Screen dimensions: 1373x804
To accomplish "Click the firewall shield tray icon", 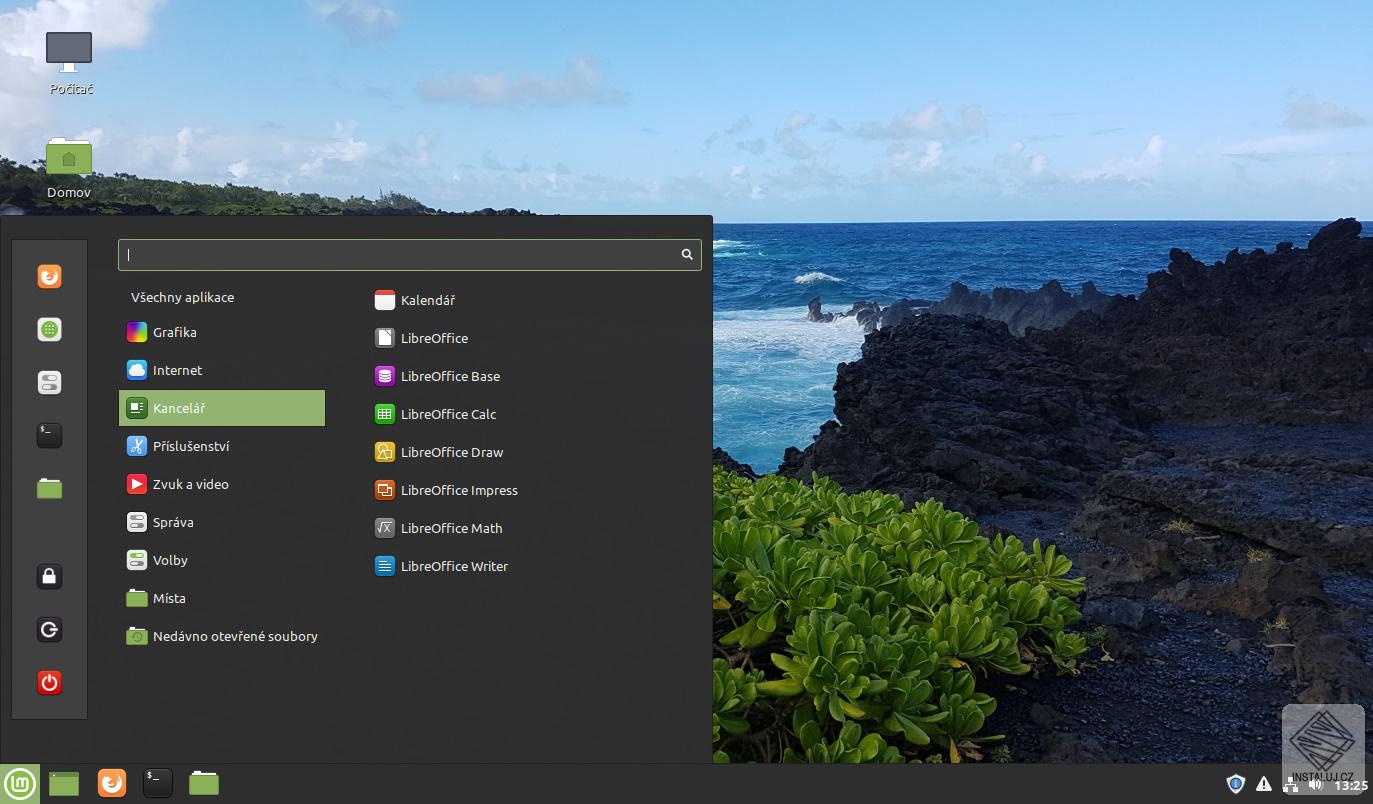I will pos(1236,784).
